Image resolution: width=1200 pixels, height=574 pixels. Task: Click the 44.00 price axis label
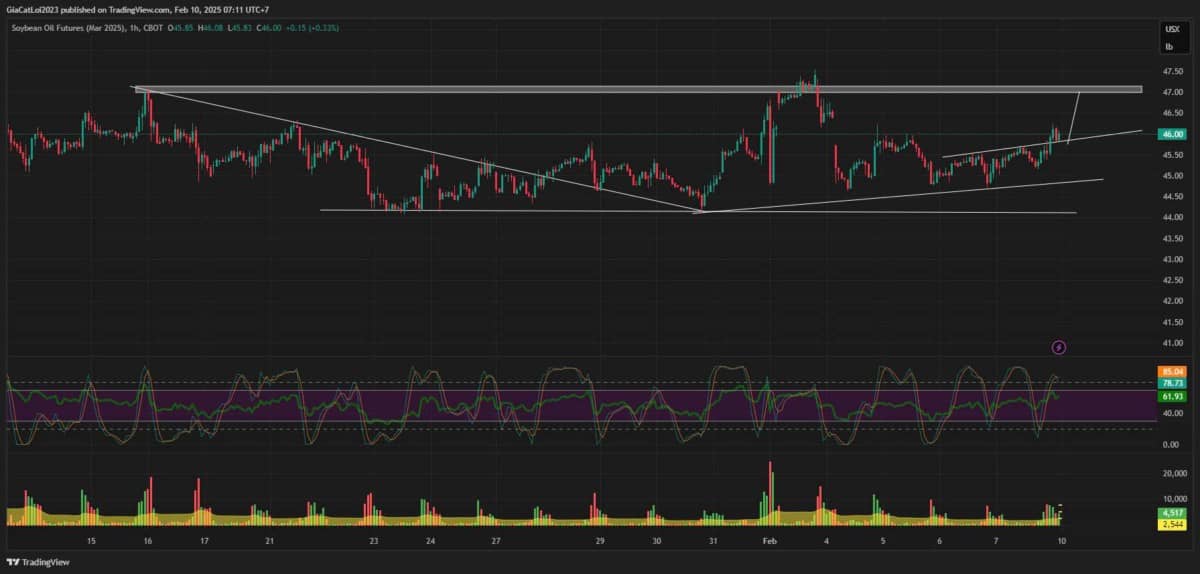[x=1173, y=218]
